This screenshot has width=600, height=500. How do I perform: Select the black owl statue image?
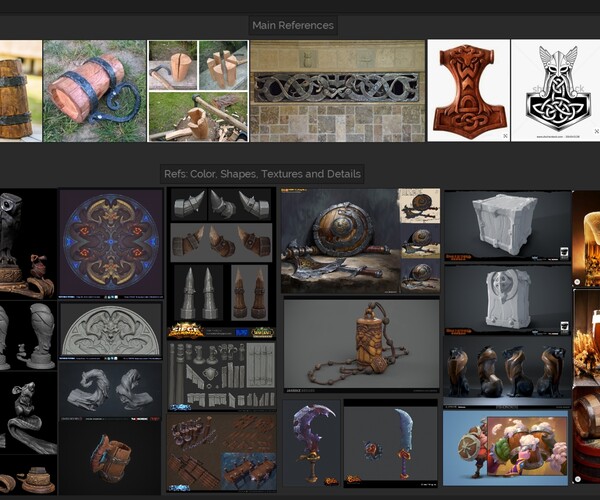[28, 243]
